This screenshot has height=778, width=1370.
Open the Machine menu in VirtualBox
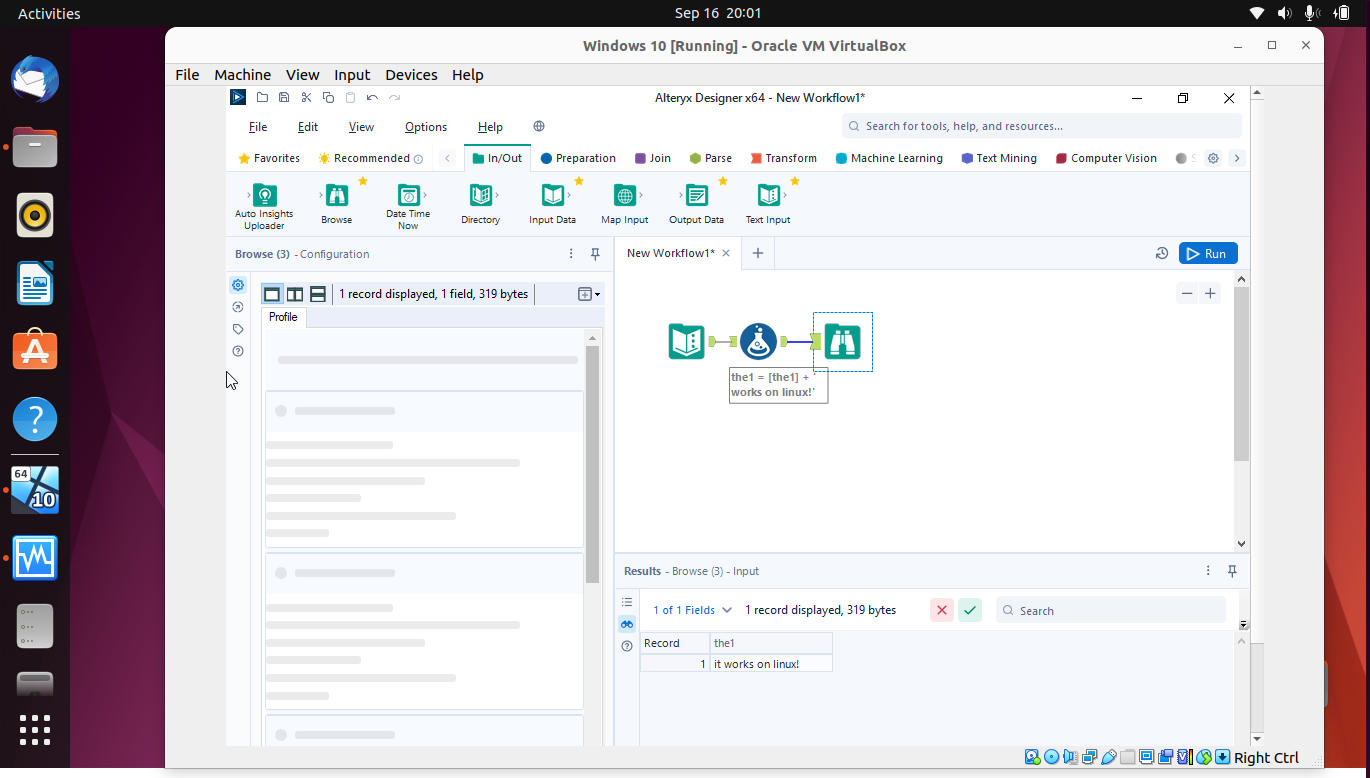(242, 74)
